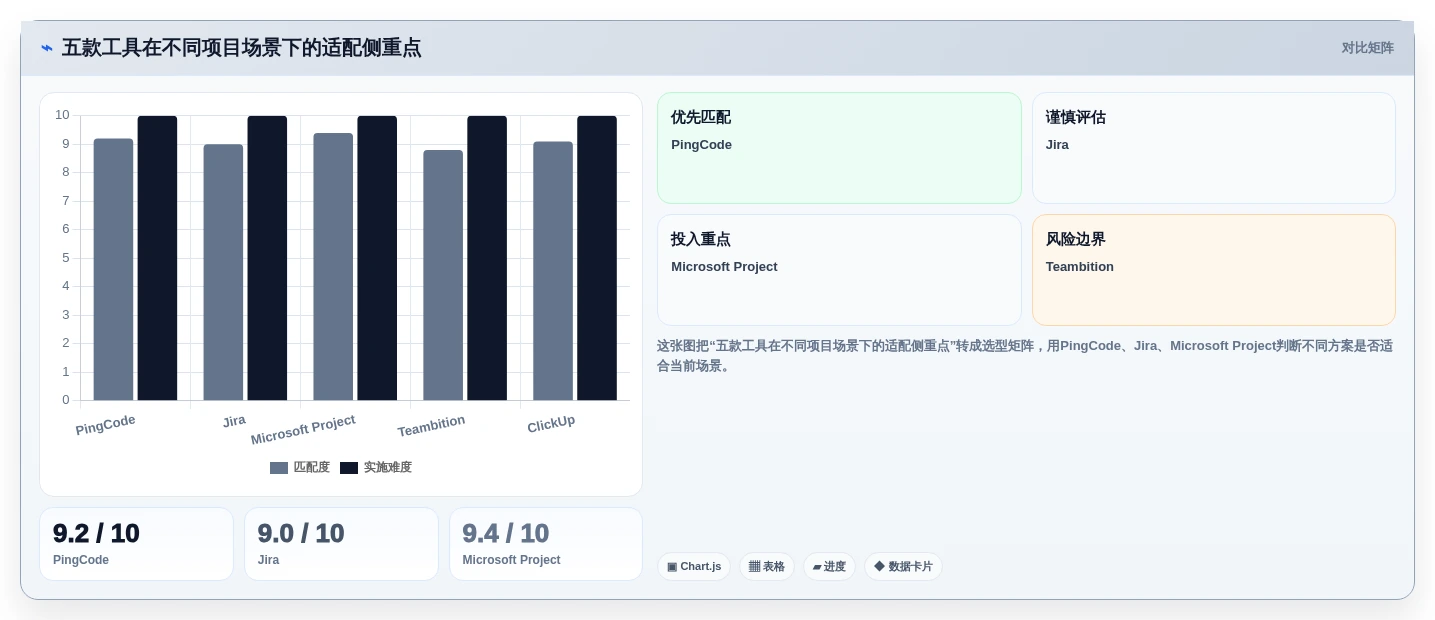
Task: Click the ClickUp x-axis label
Action: pos(551,424)
